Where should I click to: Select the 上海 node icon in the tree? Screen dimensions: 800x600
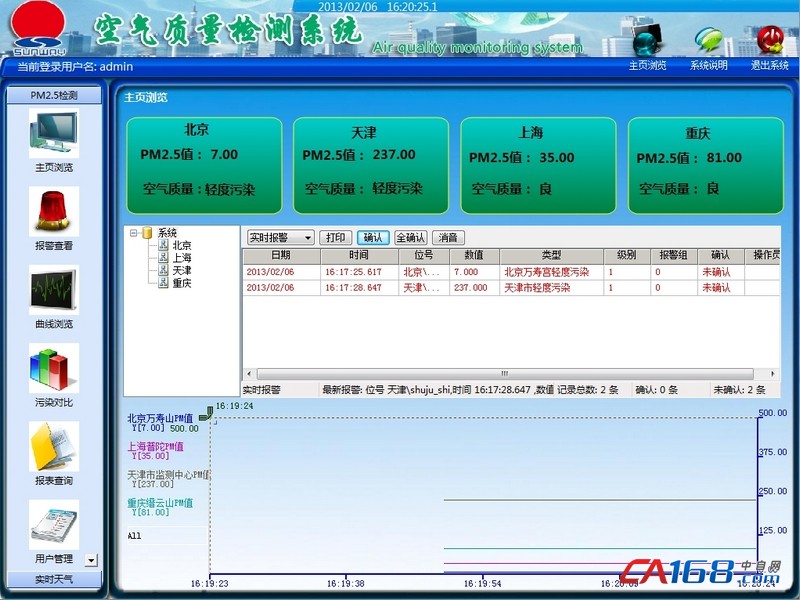pos(163,258)
